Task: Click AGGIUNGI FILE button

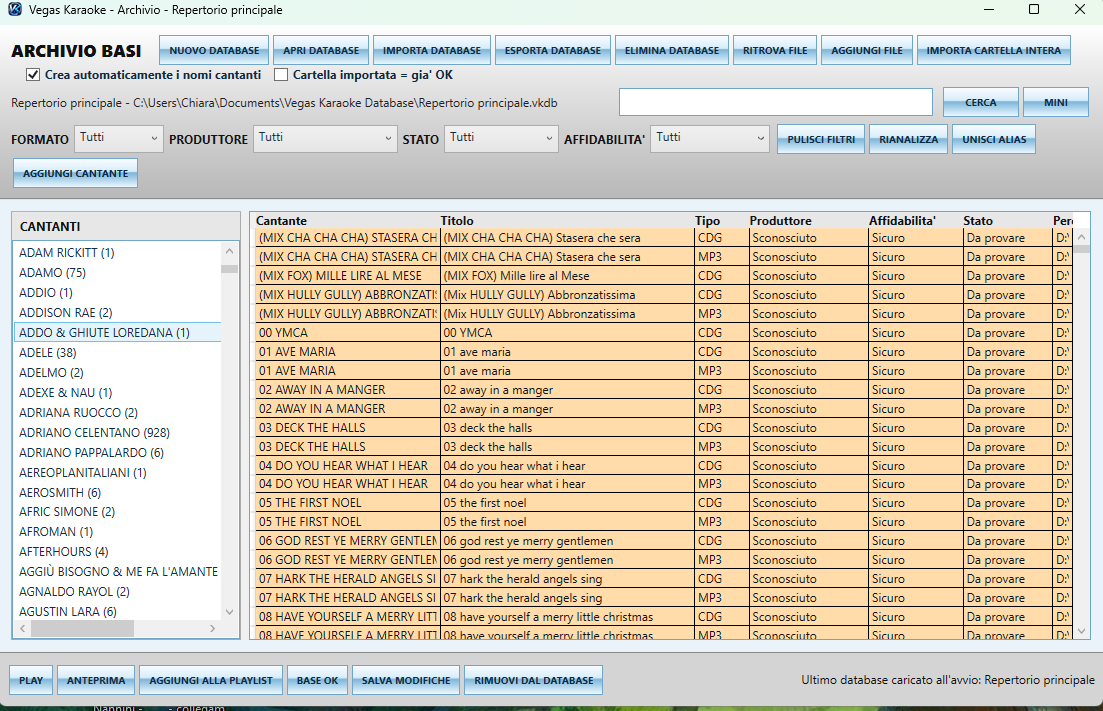Action: (x=867, y=51)
